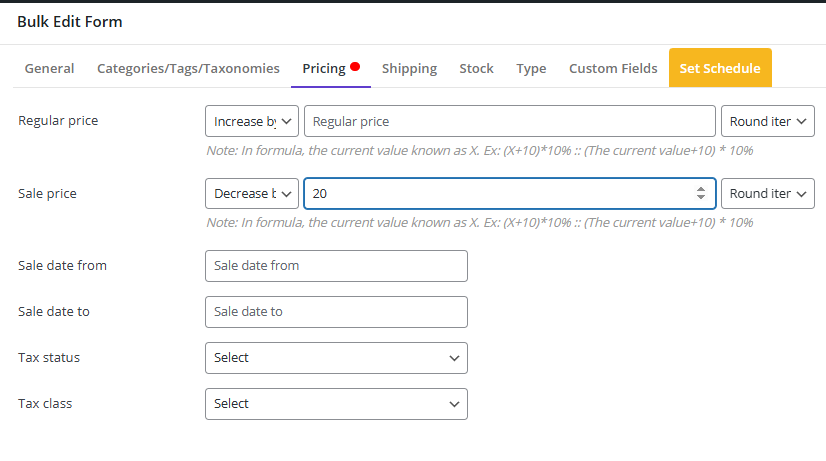Screen dimensions: 826x461
Task: Go to the Shipping tab
Action: tap(409, 68)
